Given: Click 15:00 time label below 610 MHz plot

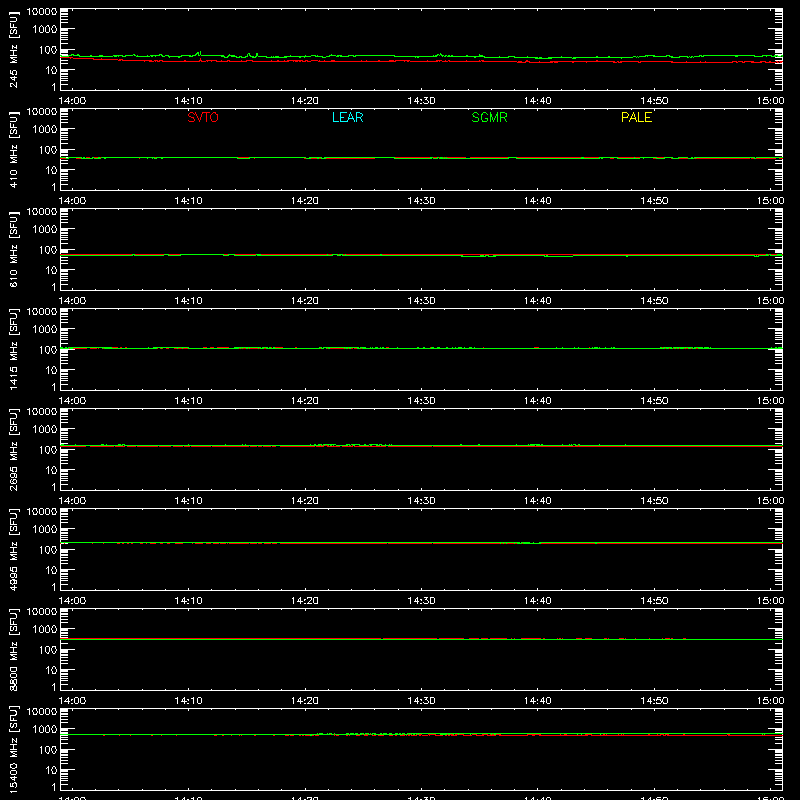Looking at the screenshot, I should pos(770,301).
